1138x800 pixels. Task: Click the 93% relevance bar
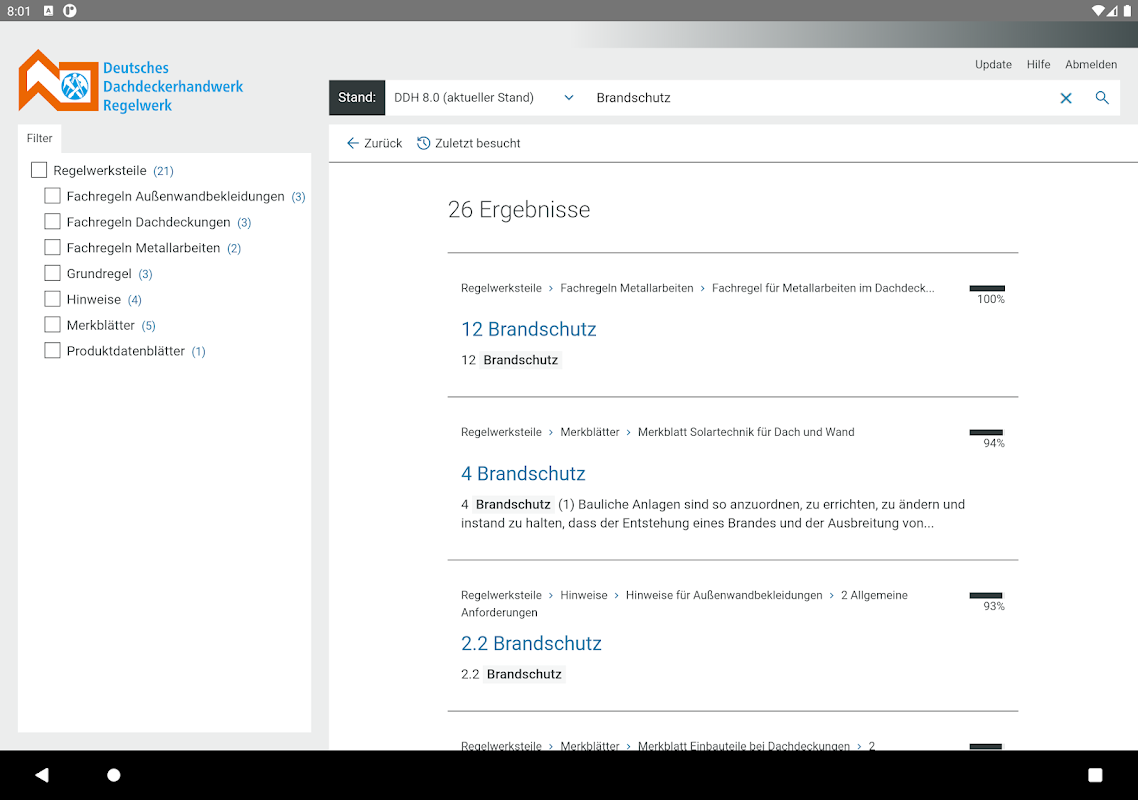pyautogui.click(x=986, y=596)
